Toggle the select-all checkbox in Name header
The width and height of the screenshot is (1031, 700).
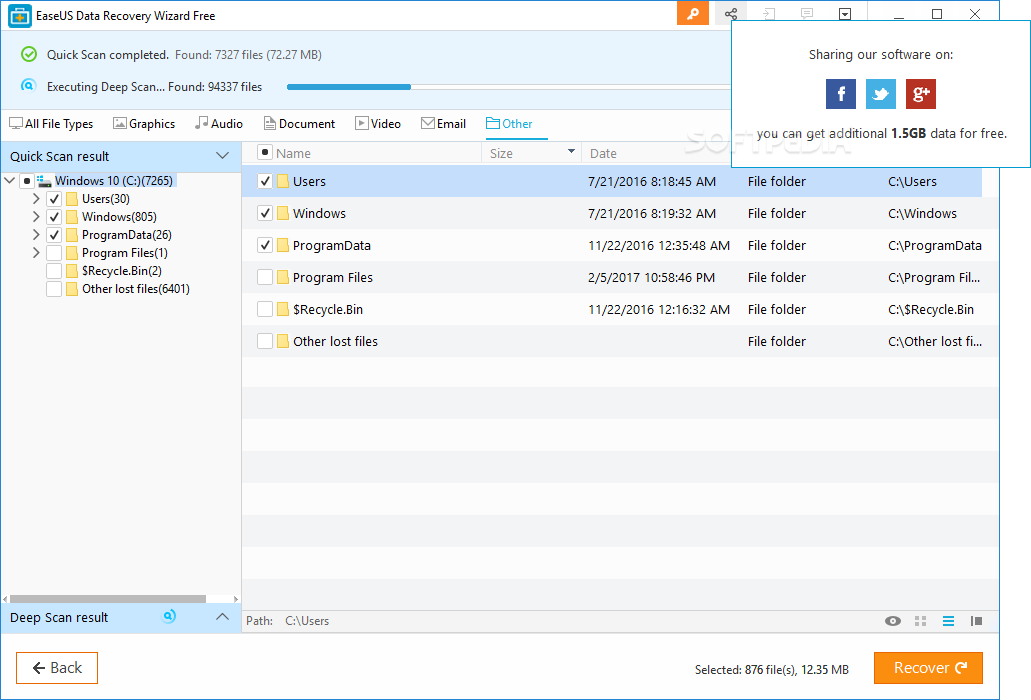(264, 152)
